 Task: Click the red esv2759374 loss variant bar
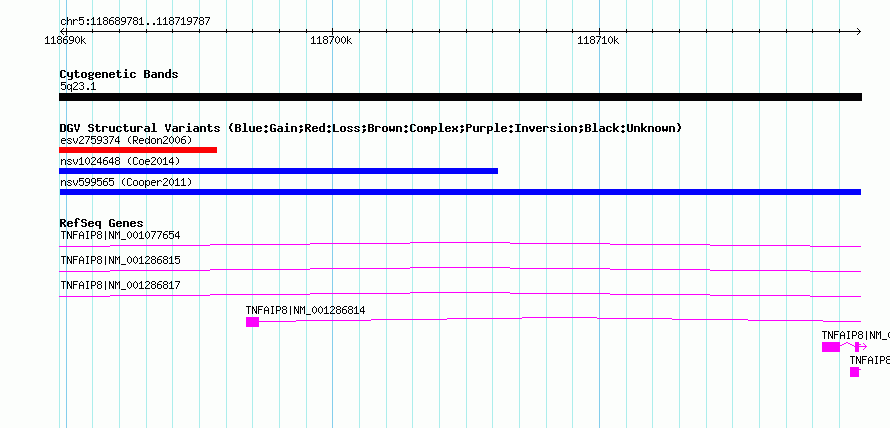(138, 150)
